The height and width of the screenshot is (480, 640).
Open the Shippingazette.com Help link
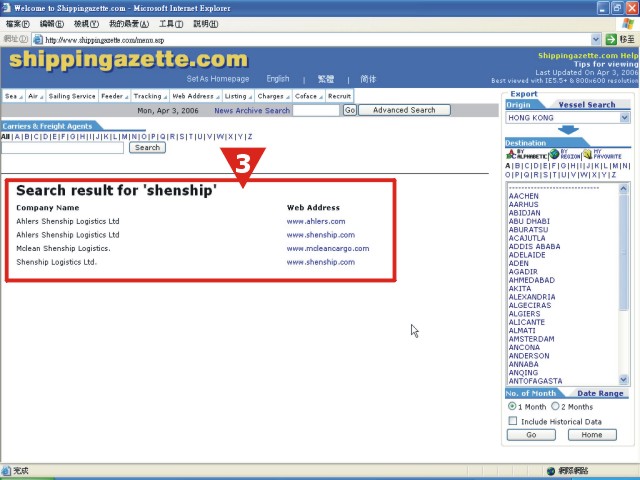[x=588, y=56]
